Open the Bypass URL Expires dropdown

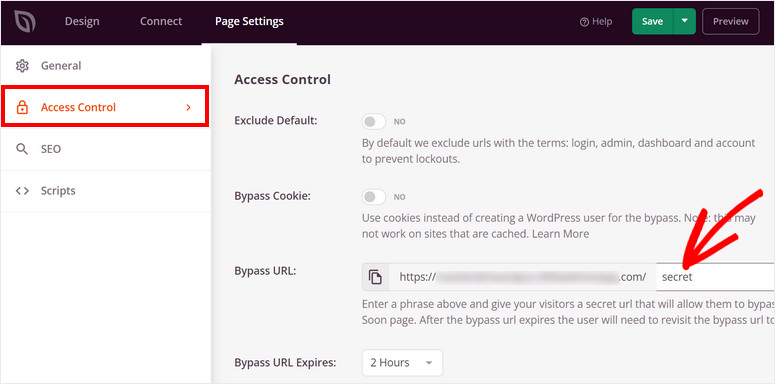[x=402, y=363]
